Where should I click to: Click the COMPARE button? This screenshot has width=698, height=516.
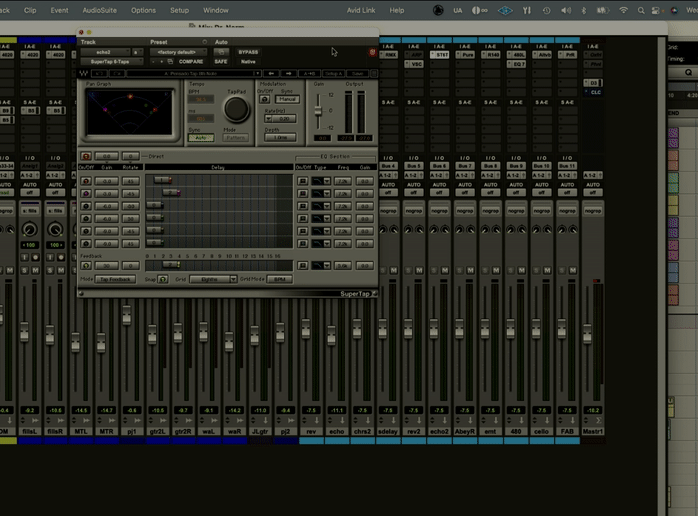(191, 62)
